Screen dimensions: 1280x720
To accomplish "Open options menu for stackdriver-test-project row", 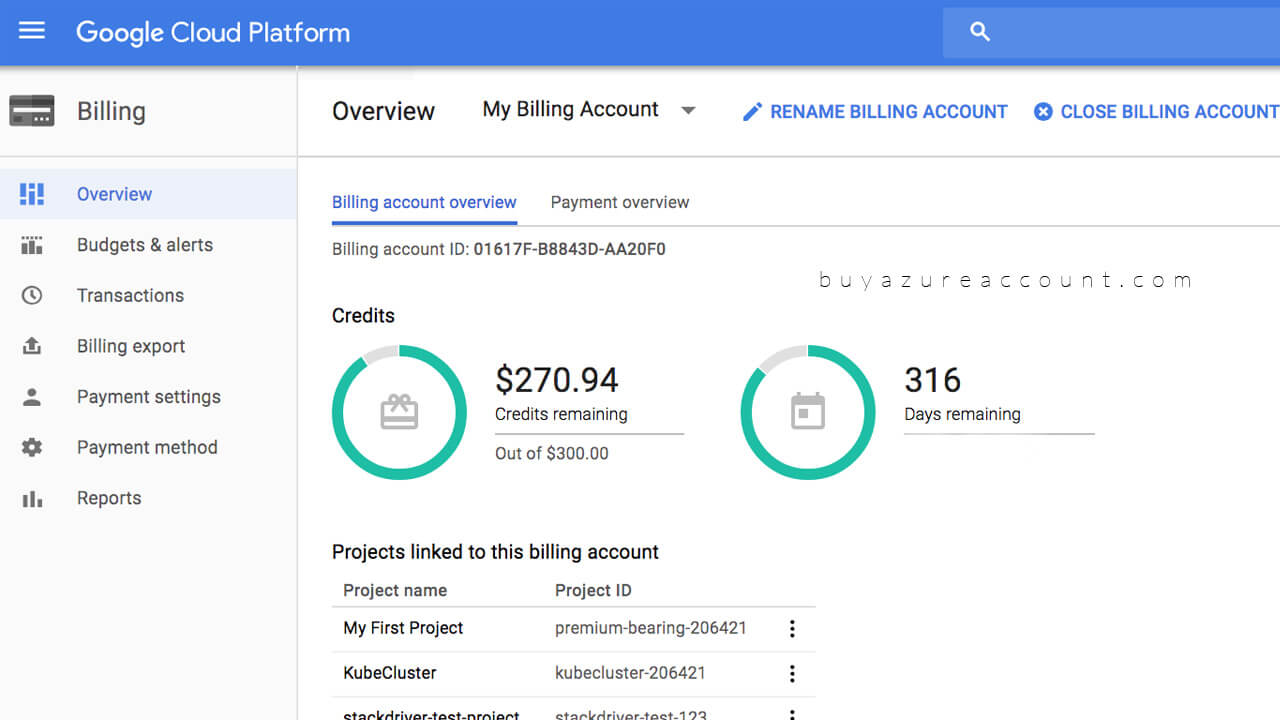I will pos(792,715).
